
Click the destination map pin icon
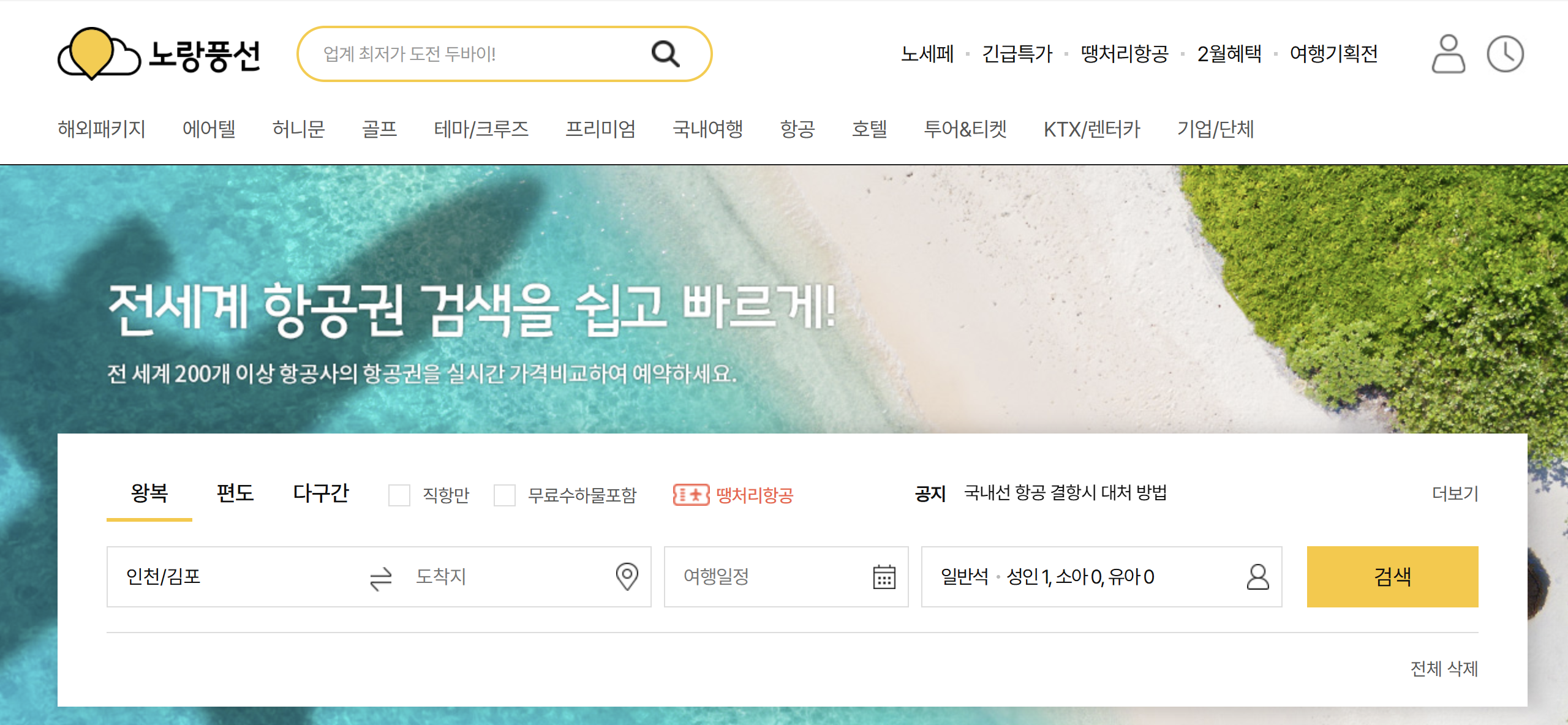(627, 576)
